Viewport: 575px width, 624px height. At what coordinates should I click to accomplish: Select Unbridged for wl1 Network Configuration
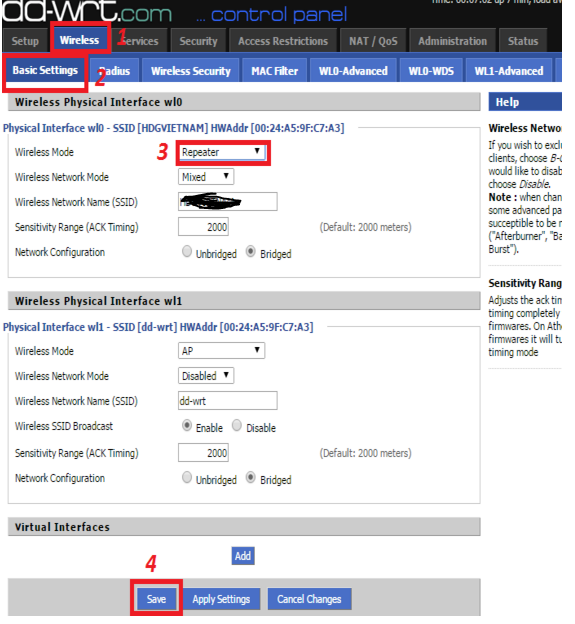click(x=187, y=478)
